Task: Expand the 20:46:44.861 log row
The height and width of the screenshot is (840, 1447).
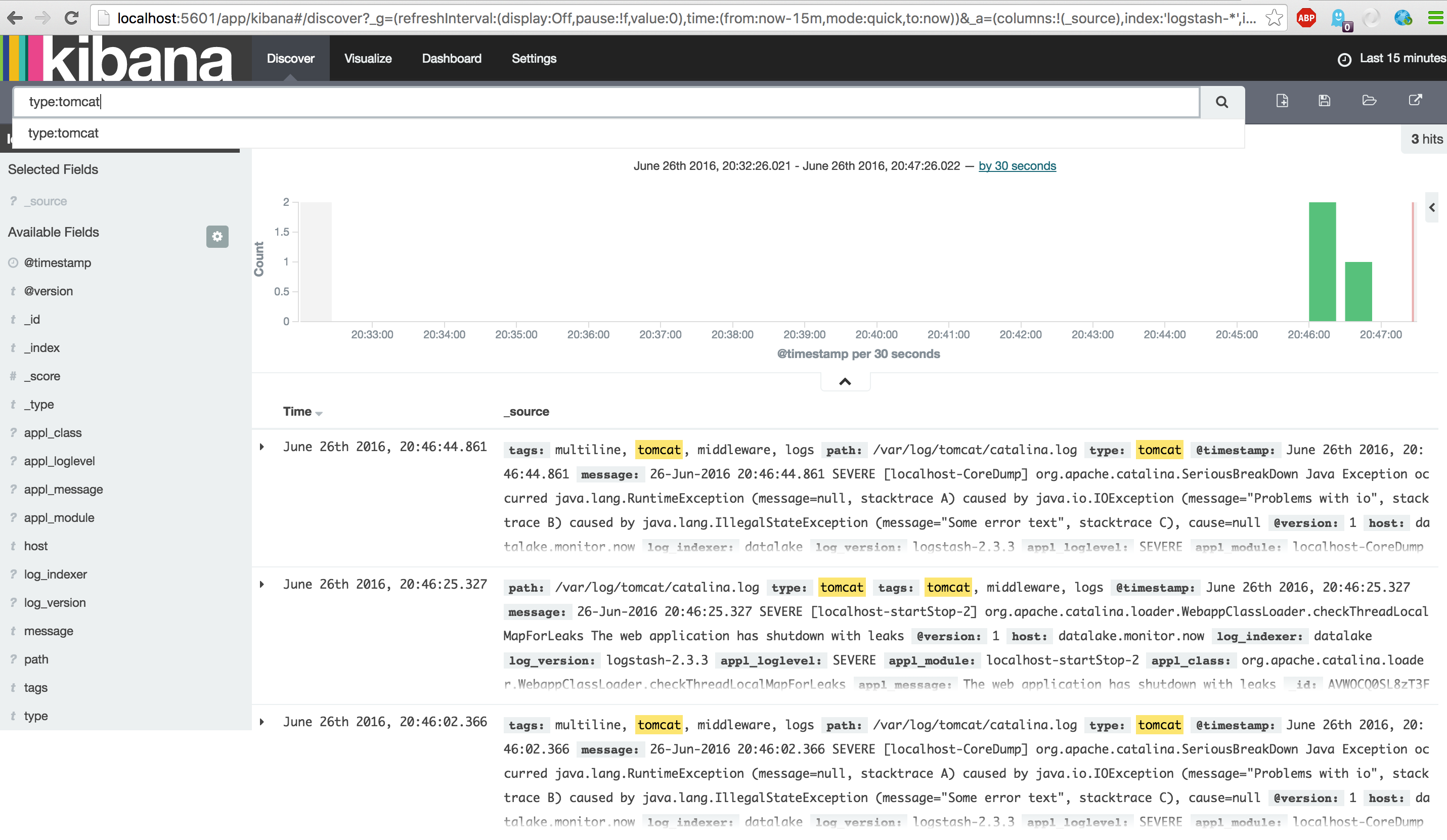Action: point(262,447)
